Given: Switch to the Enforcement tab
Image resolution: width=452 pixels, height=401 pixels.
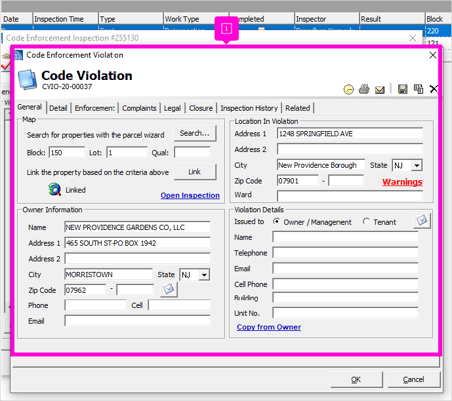Looking at the screenshot, I should point(95,108).
